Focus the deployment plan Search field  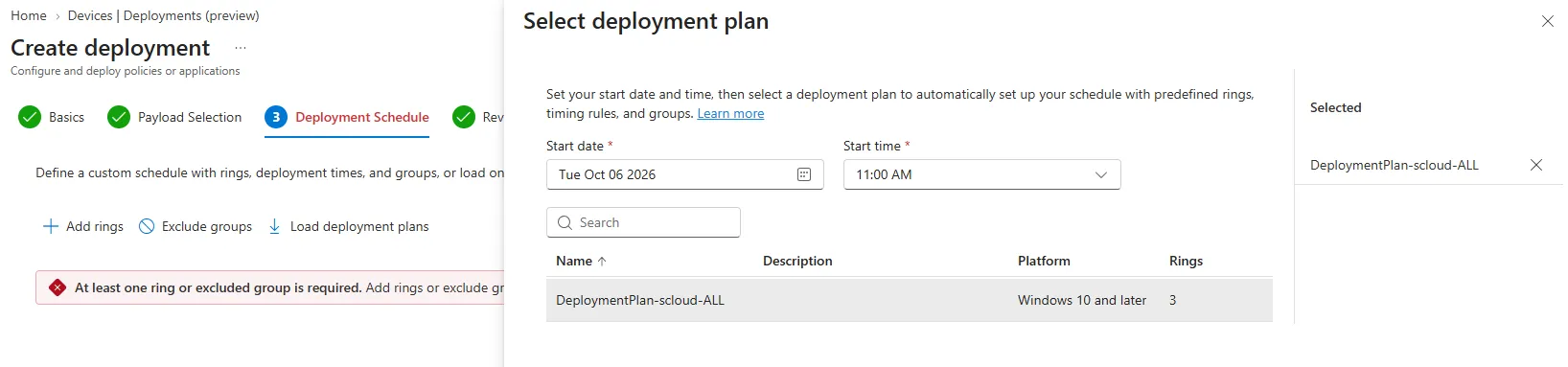(643, 222)
